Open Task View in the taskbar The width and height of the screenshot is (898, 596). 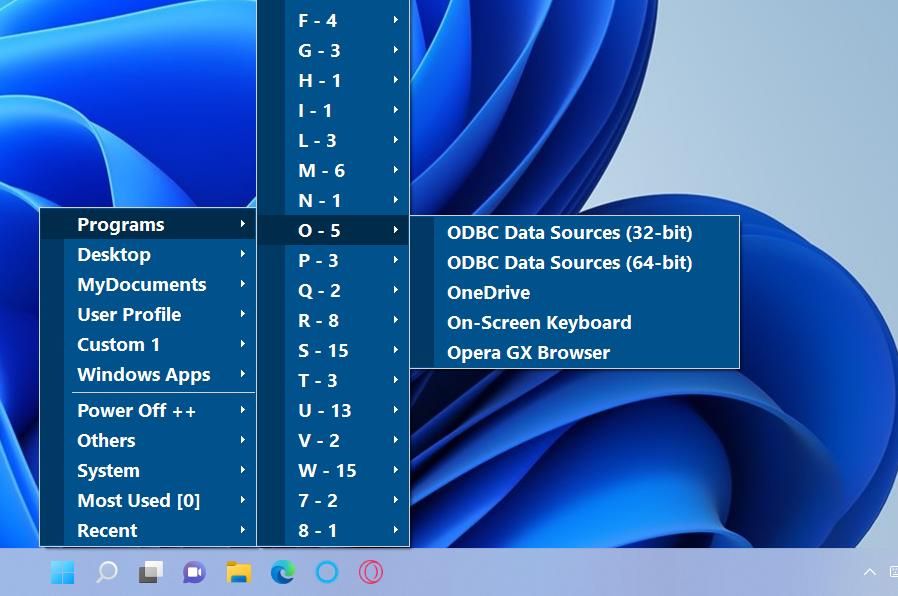pos(151,572)
